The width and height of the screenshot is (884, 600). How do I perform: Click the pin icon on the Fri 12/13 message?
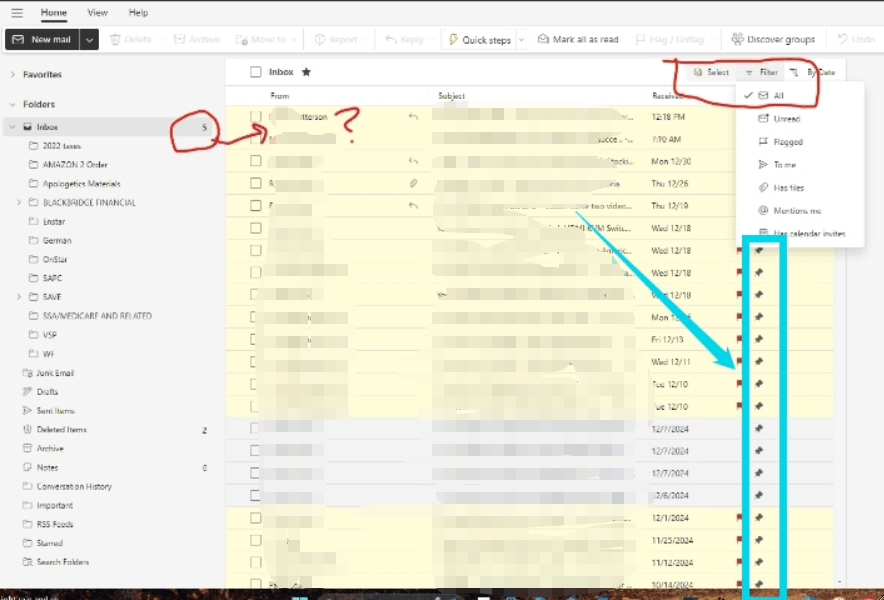759,339
